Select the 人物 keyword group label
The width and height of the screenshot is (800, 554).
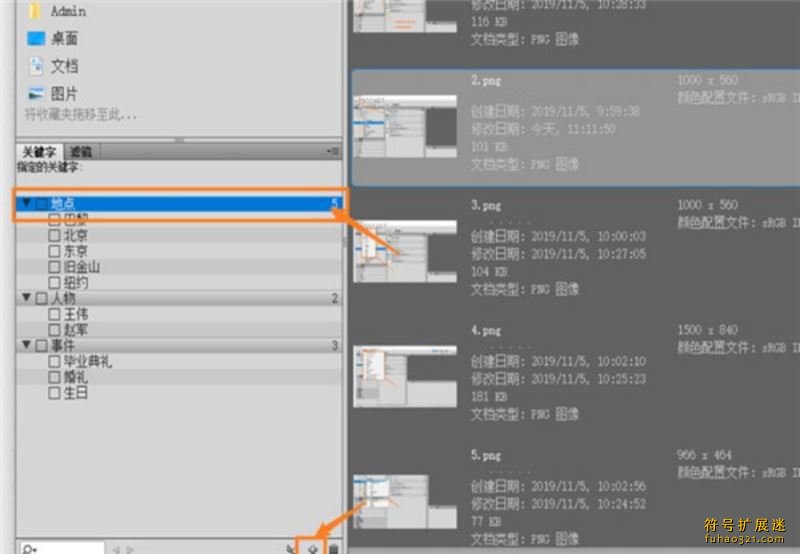tap(63, 298)
